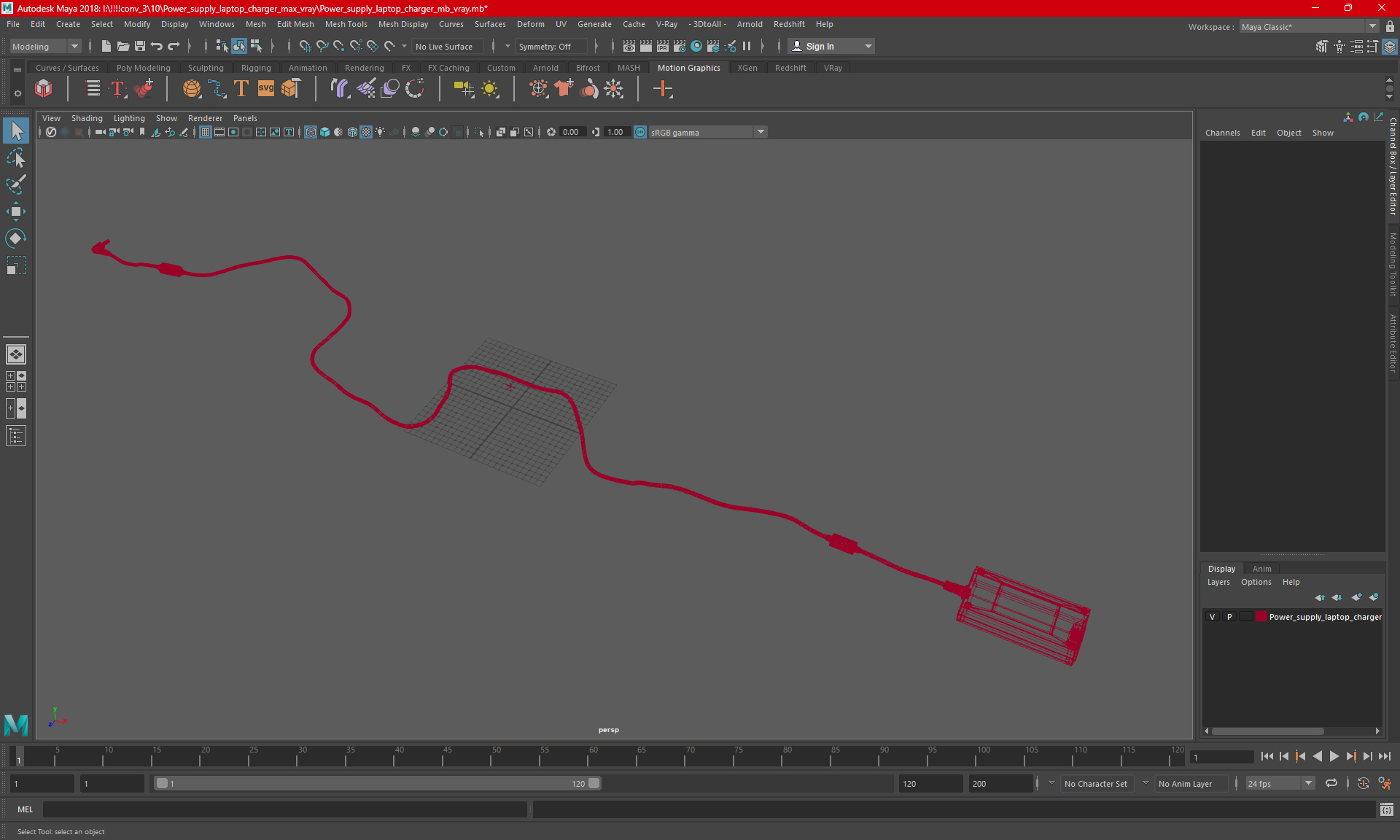Image resolution: width=1400 pixels, height=840 pixels.
Task: Click the MASH network cube shelf icon
Action: pyautogui.click(x=44, y=89)
